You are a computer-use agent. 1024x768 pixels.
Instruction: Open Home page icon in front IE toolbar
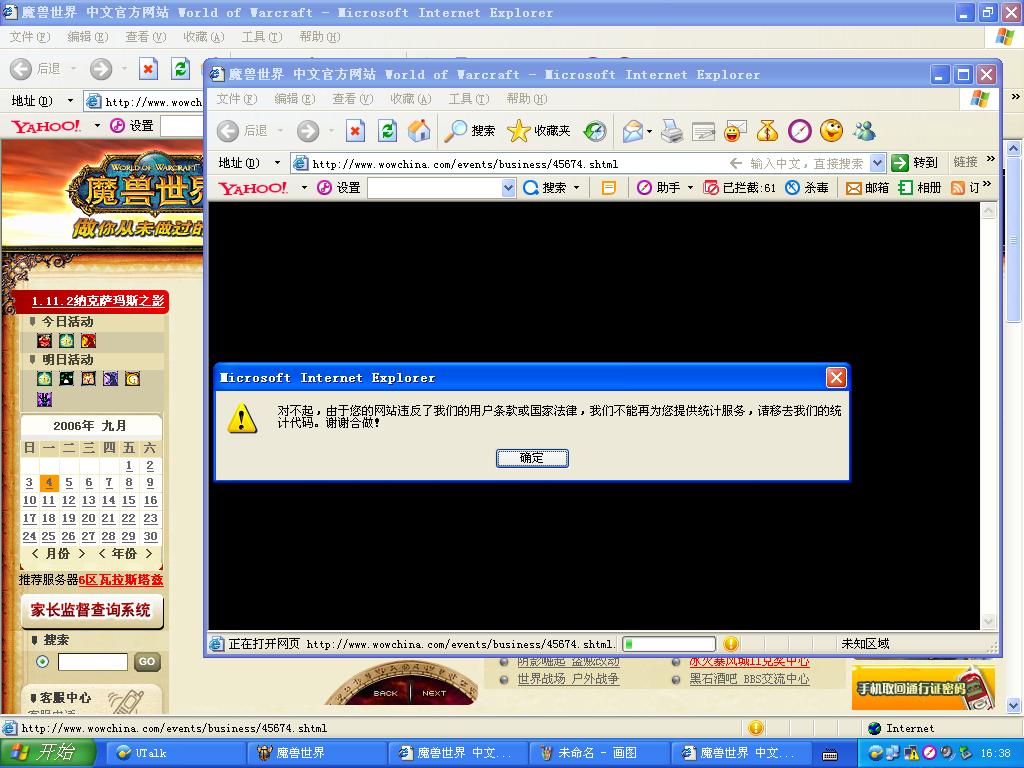(x=419, y=131)
